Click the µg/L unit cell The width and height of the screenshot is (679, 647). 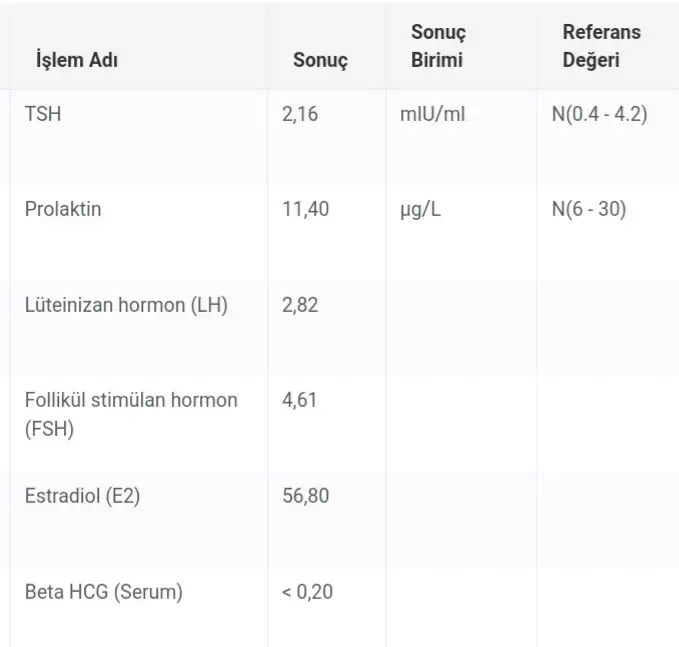[421, 210]
